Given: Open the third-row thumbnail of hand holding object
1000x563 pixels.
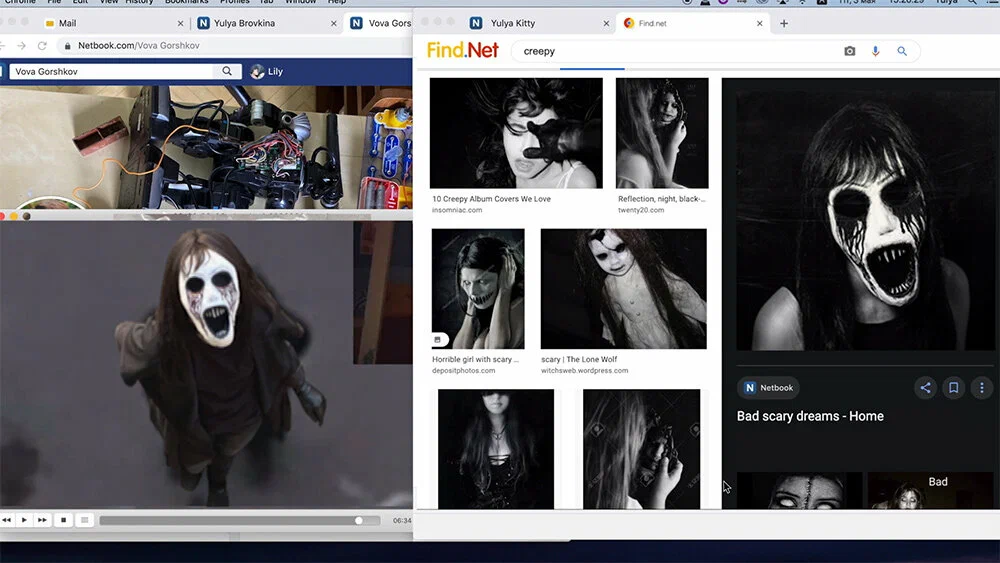Looking at the screenshot, I should point(642,449).
